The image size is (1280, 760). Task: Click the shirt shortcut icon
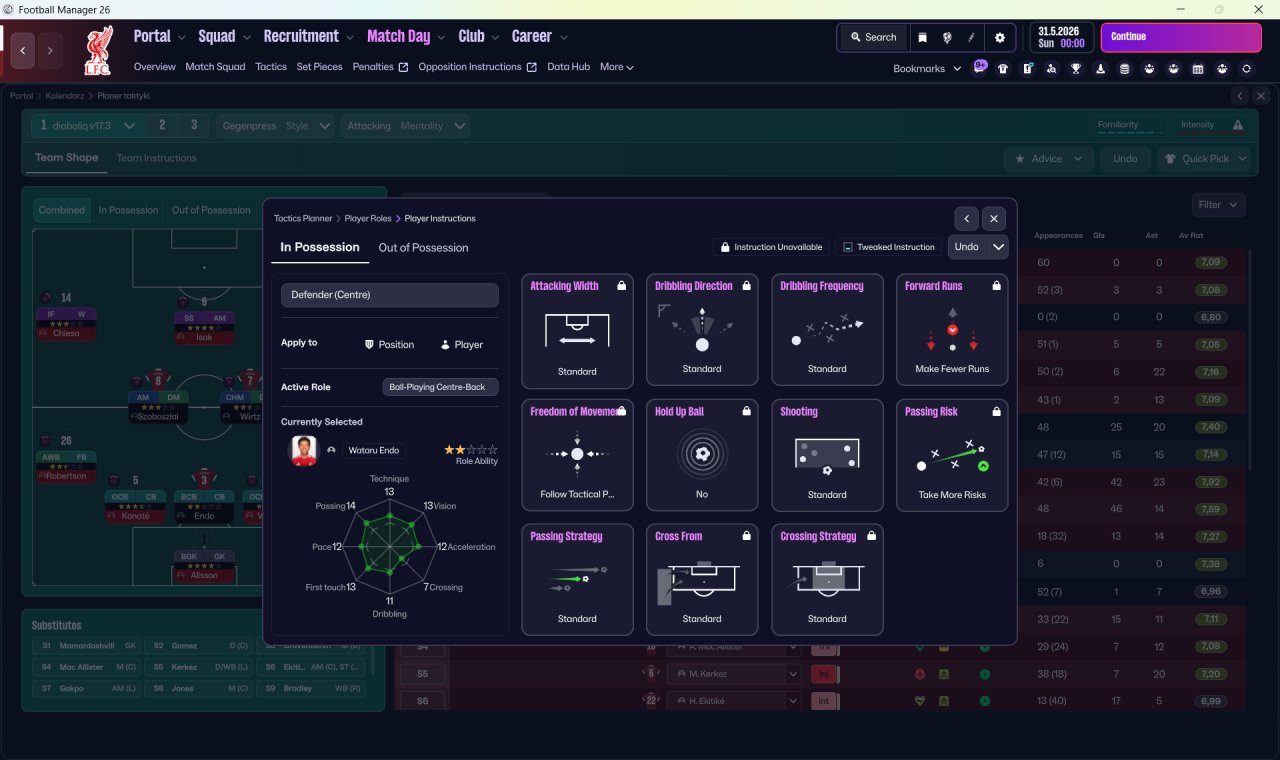click(x=1003, y=69)
